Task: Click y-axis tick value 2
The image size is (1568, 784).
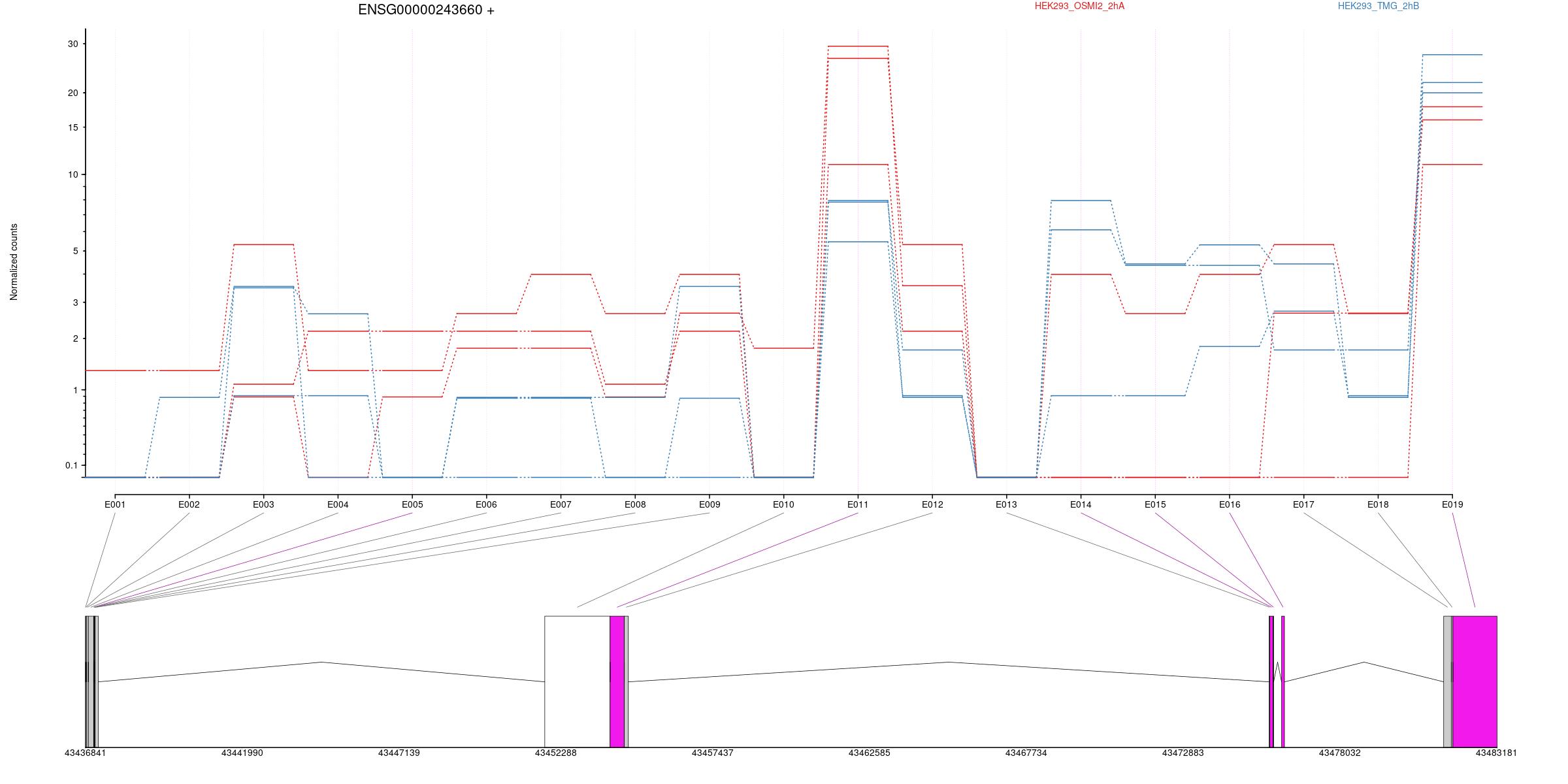Action: pyautogui.click(x=75, y=338)
